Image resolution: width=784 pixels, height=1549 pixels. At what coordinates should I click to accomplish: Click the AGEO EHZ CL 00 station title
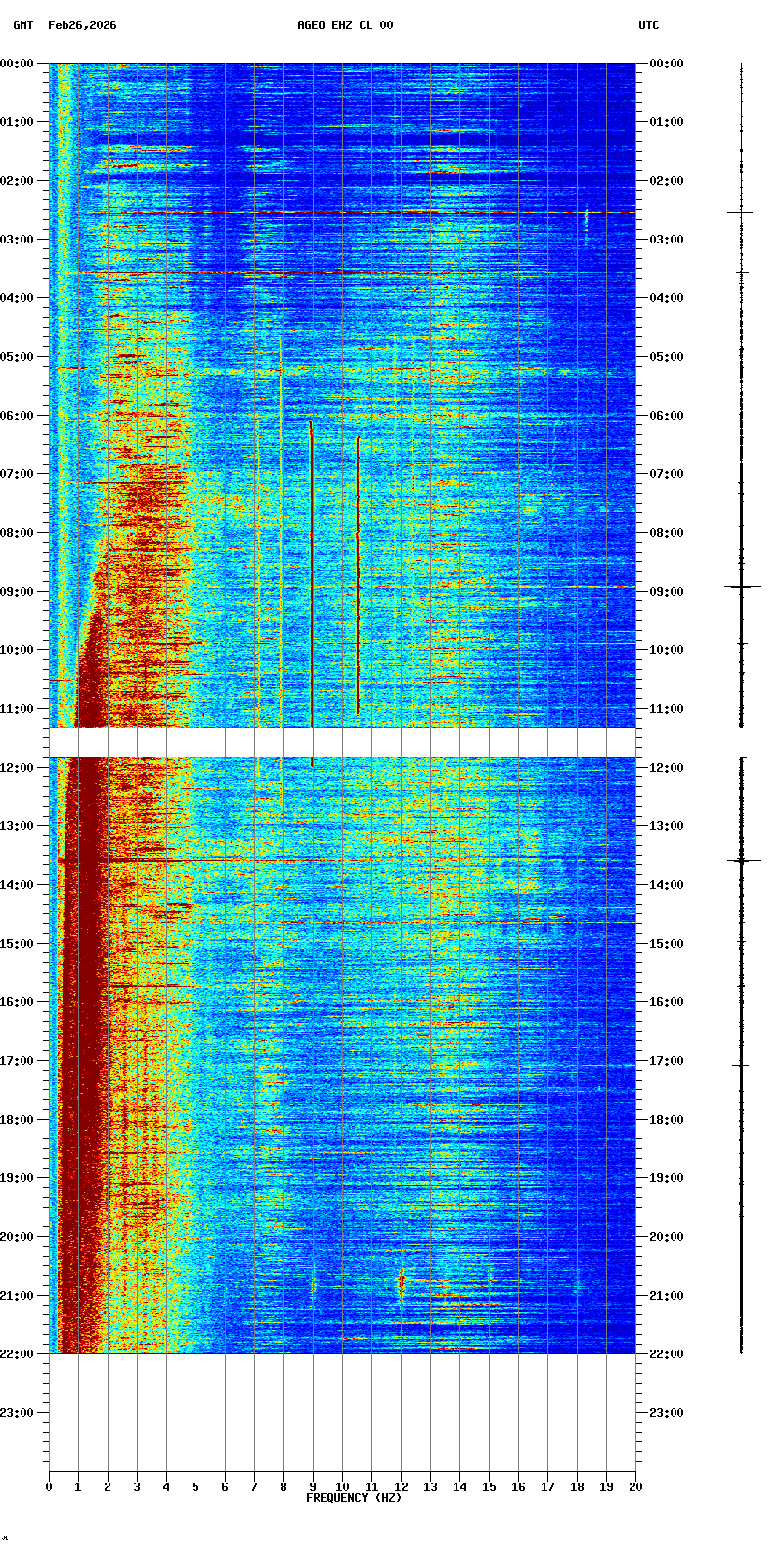coord(345,25)
